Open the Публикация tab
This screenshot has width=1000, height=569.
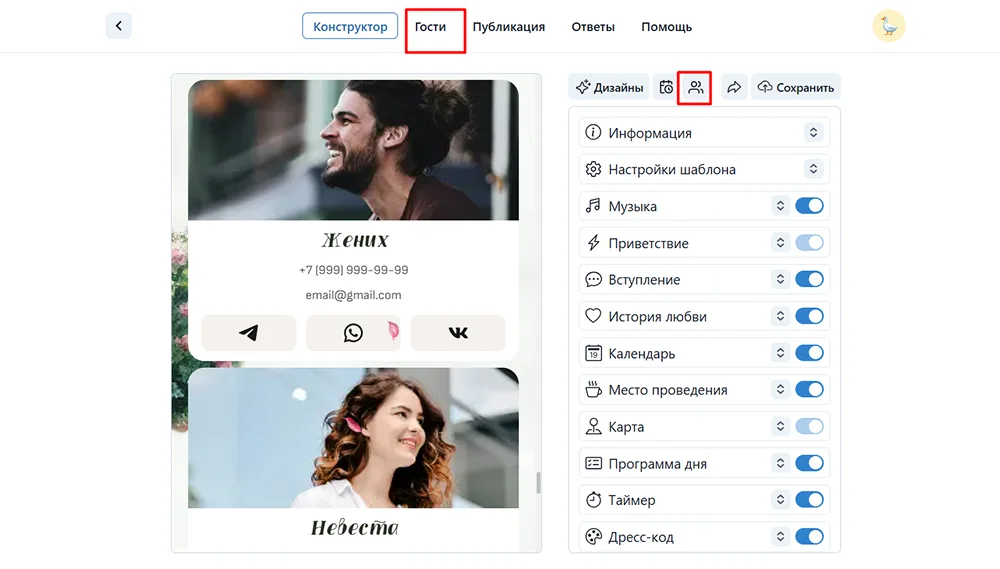[508, 27]
